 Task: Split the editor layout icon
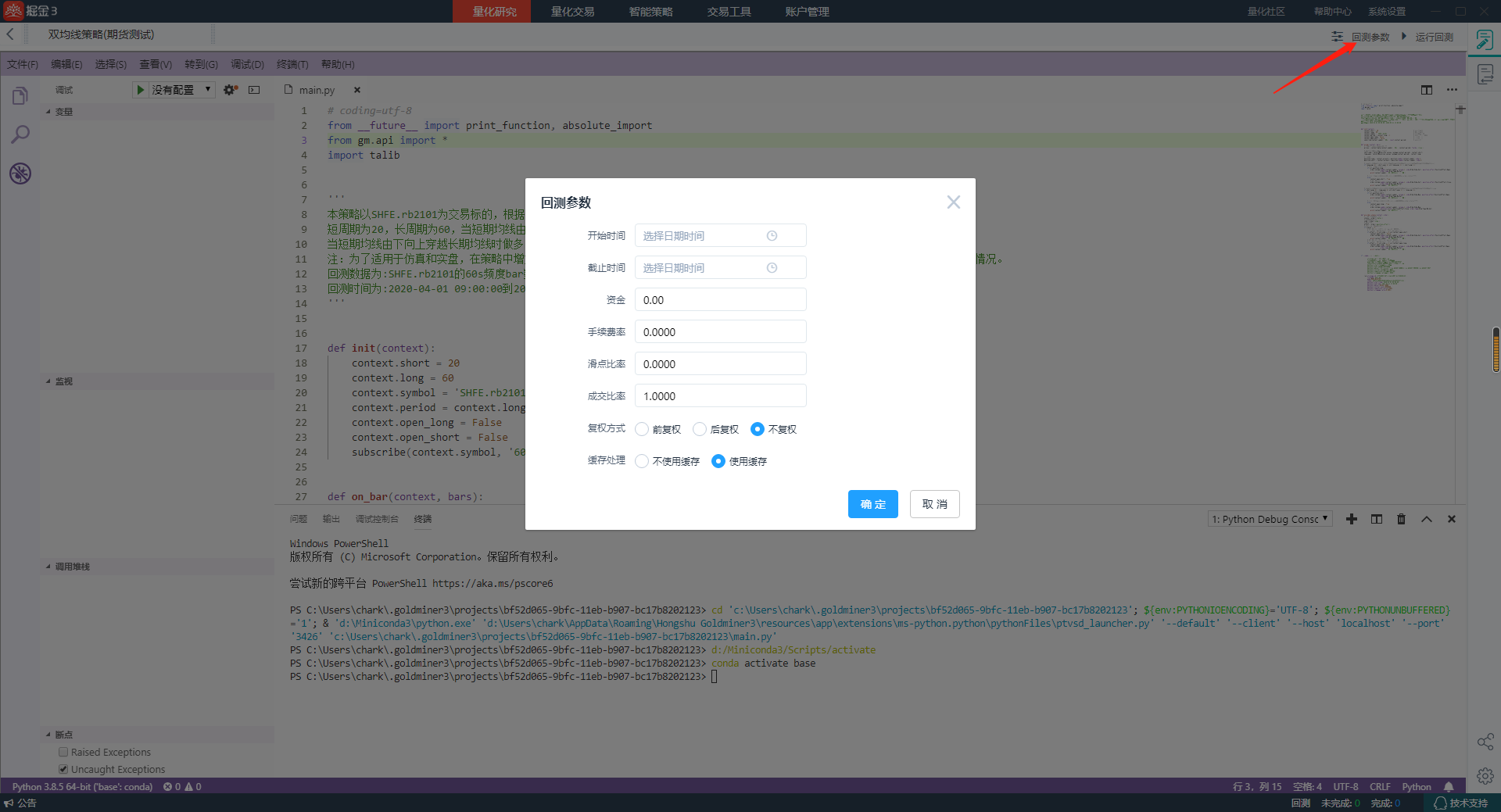pos(1427,90)
